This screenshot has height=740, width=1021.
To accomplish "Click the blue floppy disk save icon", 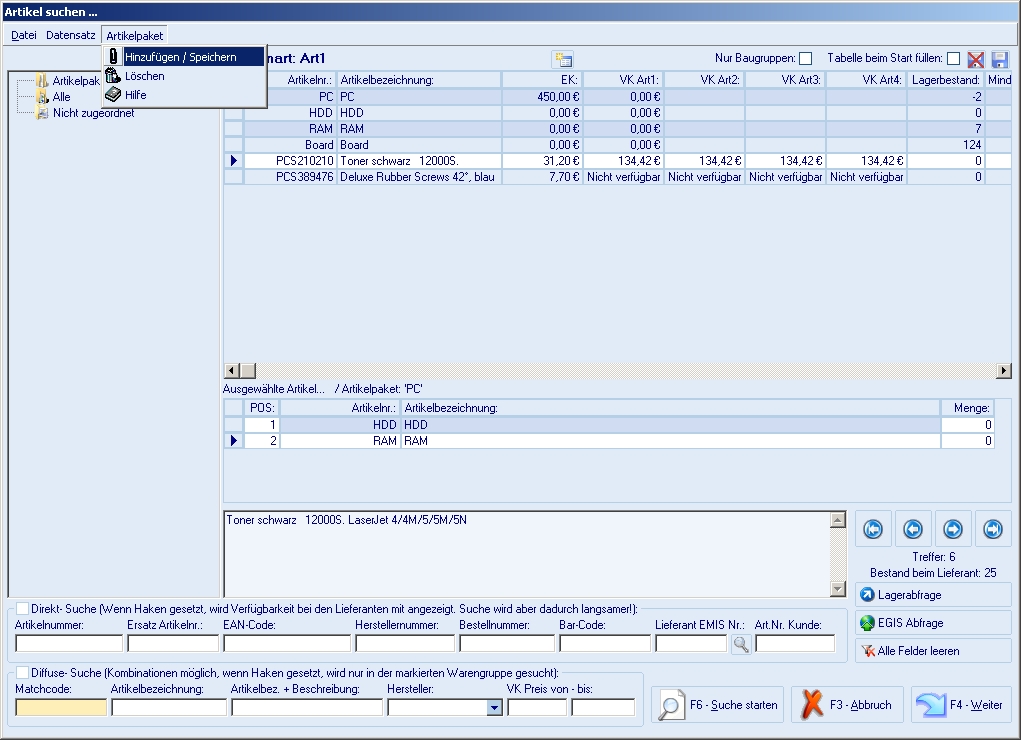I will 1000,59.
